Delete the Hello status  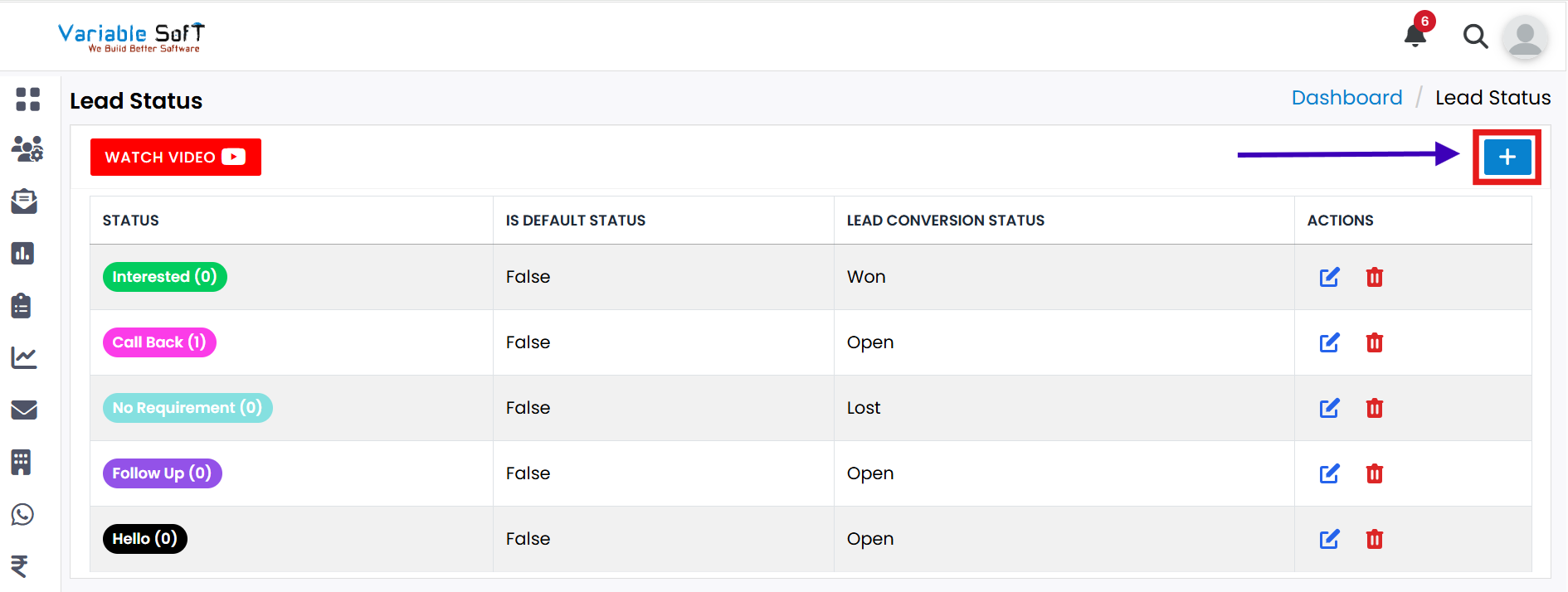coord(1375,539)
